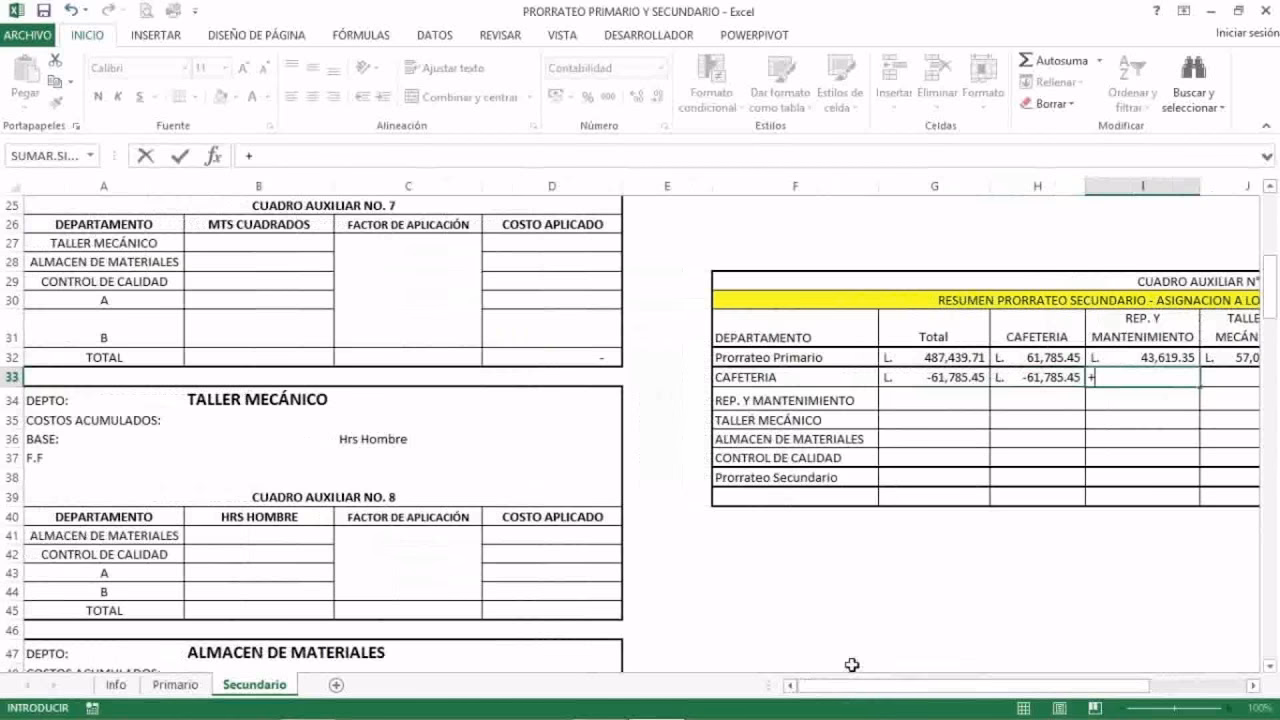This screenshot has height=720, width=1280.
Task: Click the Borrar eraser icon
Action: 1027,104
